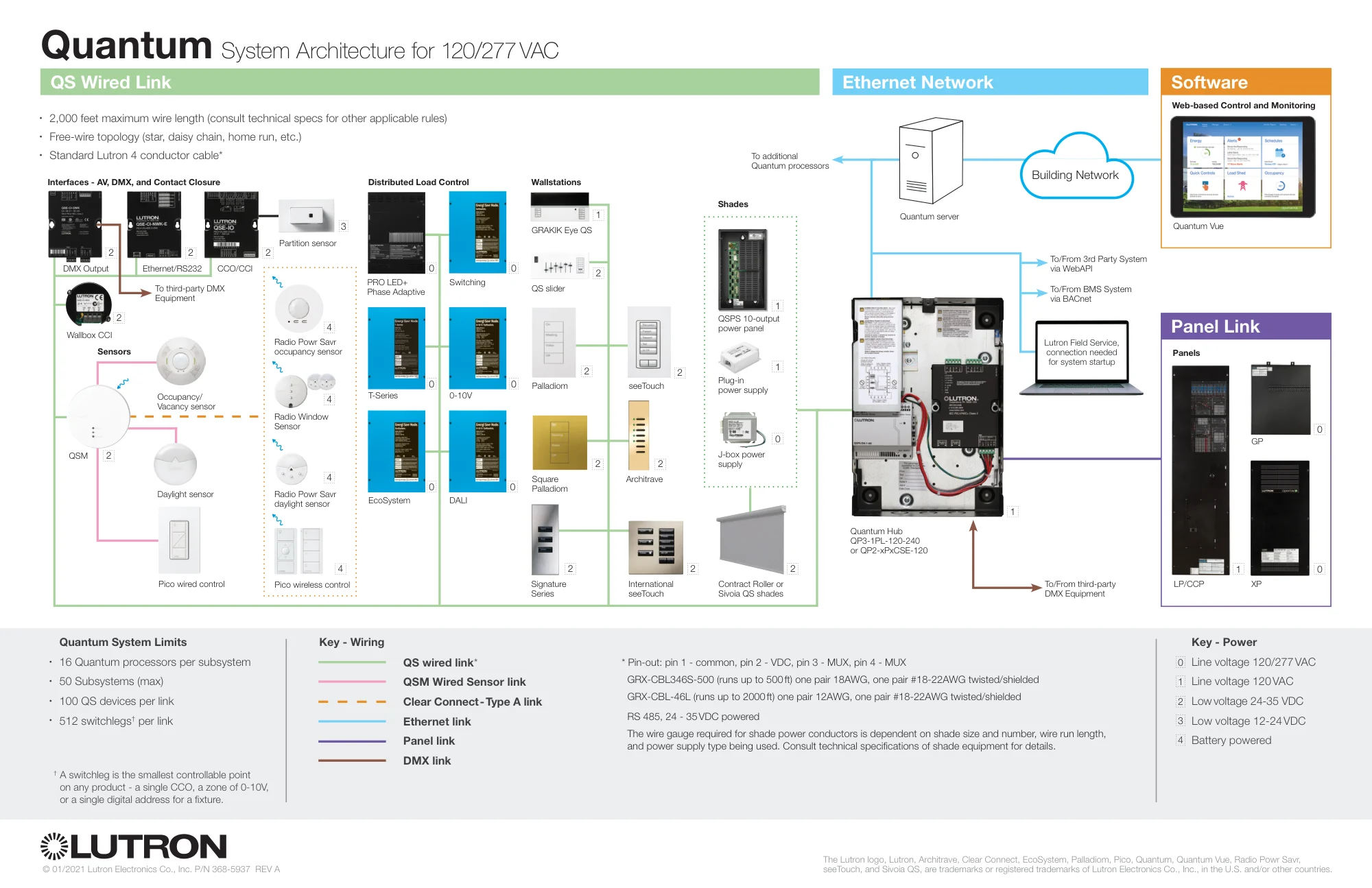
Task: Click the large QSM sensor module disc
Action: pyautogui.click(x=98, y=416)
